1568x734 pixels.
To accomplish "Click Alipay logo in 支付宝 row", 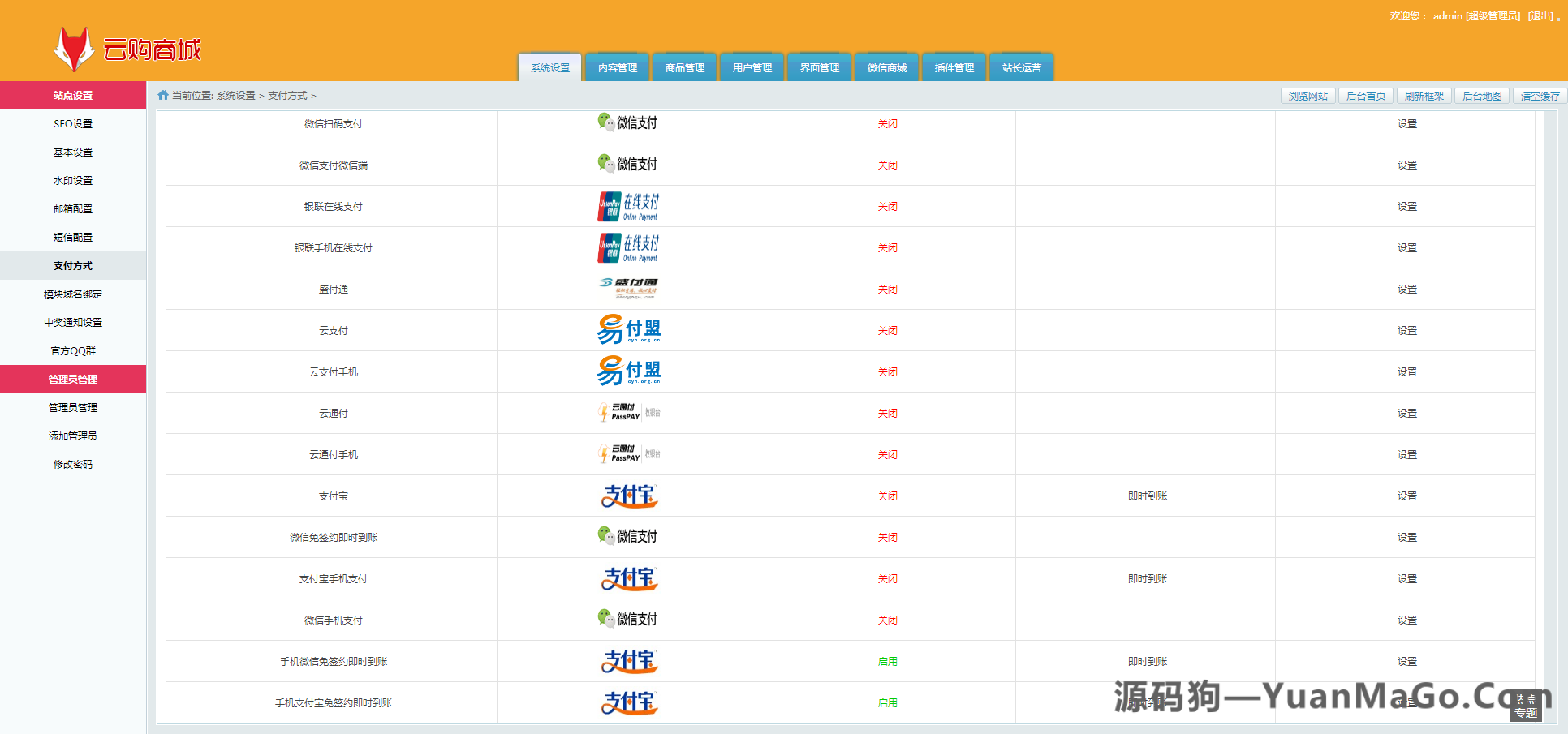I will point(627,496).
